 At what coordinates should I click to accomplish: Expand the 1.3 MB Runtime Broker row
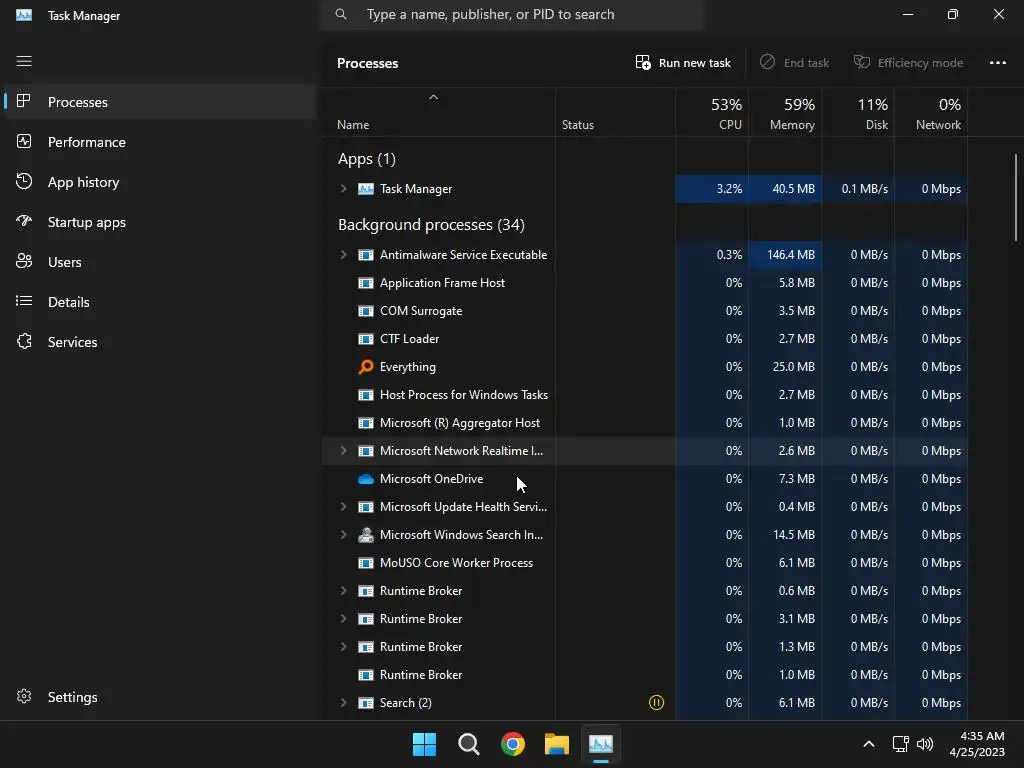pos(344,647)
